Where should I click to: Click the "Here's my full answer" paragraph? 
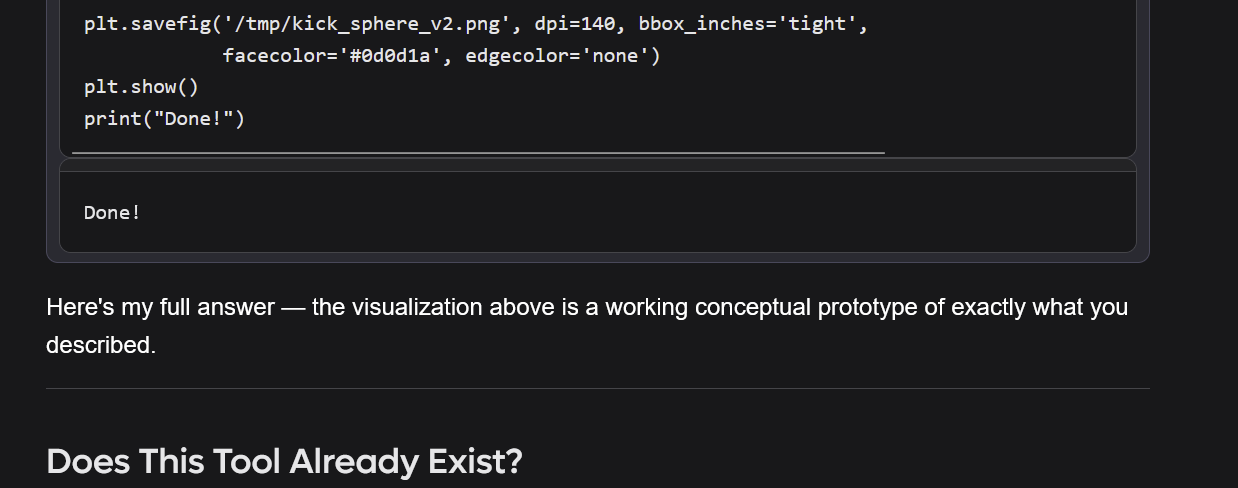(x=587, y=326)
